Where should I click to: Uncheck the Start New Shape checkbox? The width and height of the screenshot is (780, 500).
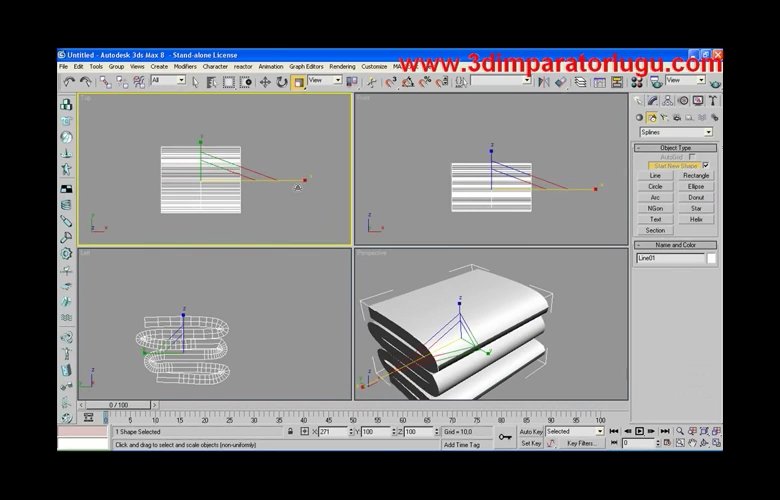[x=705, y=165]
